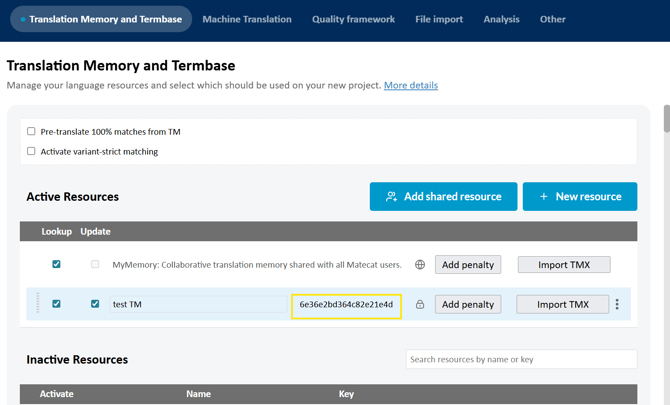Uncheck Lookup for test TM
Screen dimensions: 670x405
(56, 304)
